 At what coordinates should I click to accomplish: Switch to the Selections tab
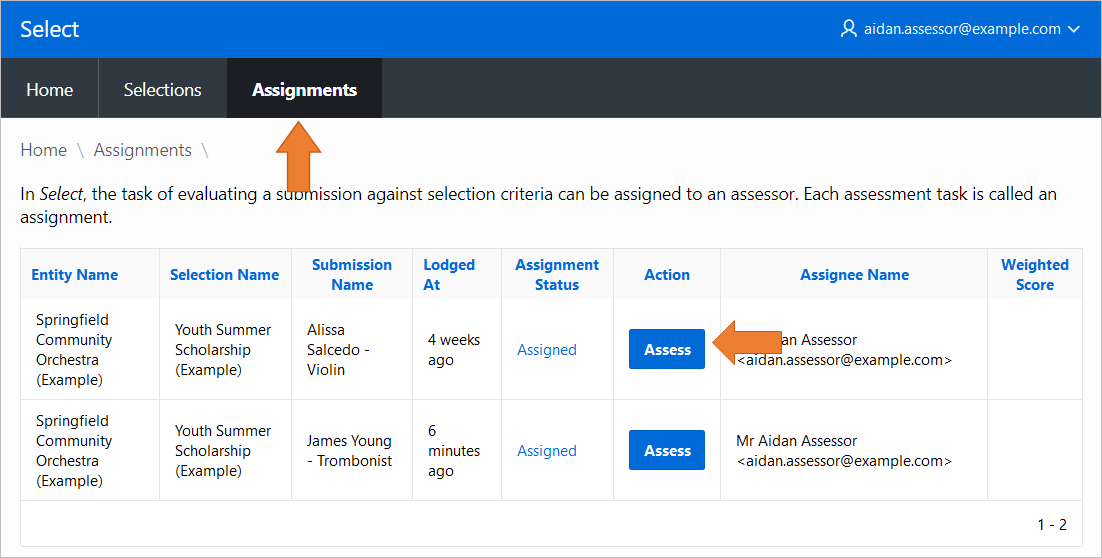[x=162, y=89]
